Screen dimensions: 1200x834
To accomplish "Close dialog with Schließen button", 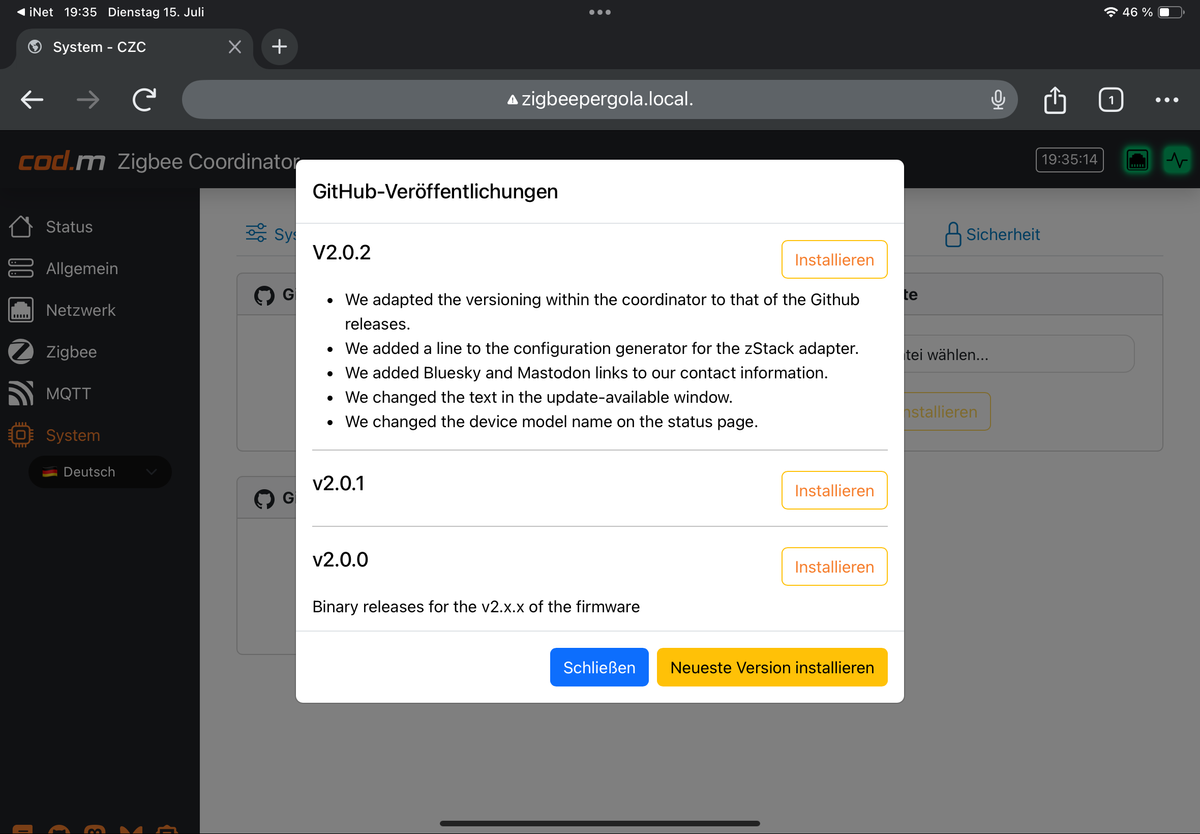I will 599,668.
